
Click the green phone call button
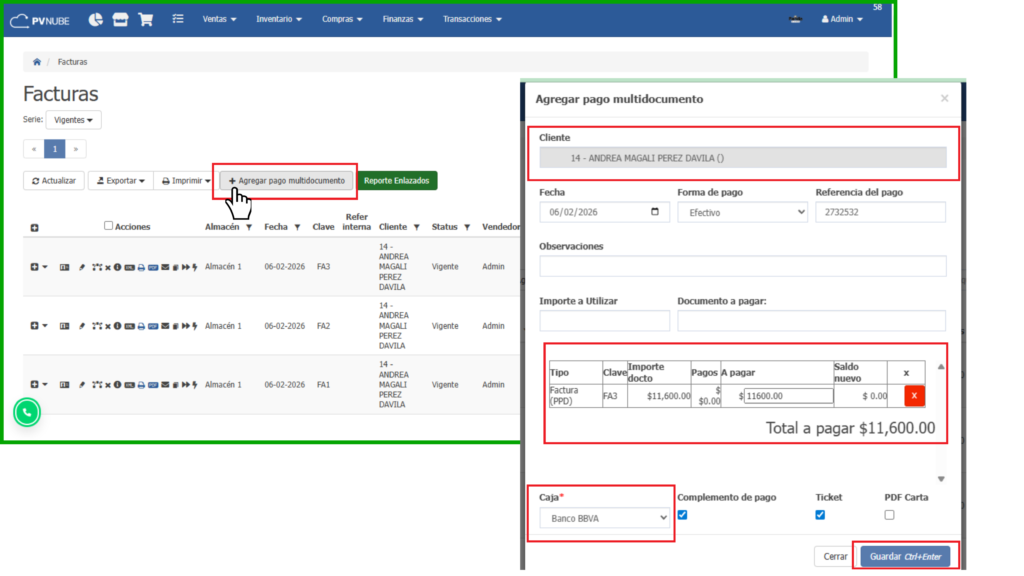click(27, 411)
